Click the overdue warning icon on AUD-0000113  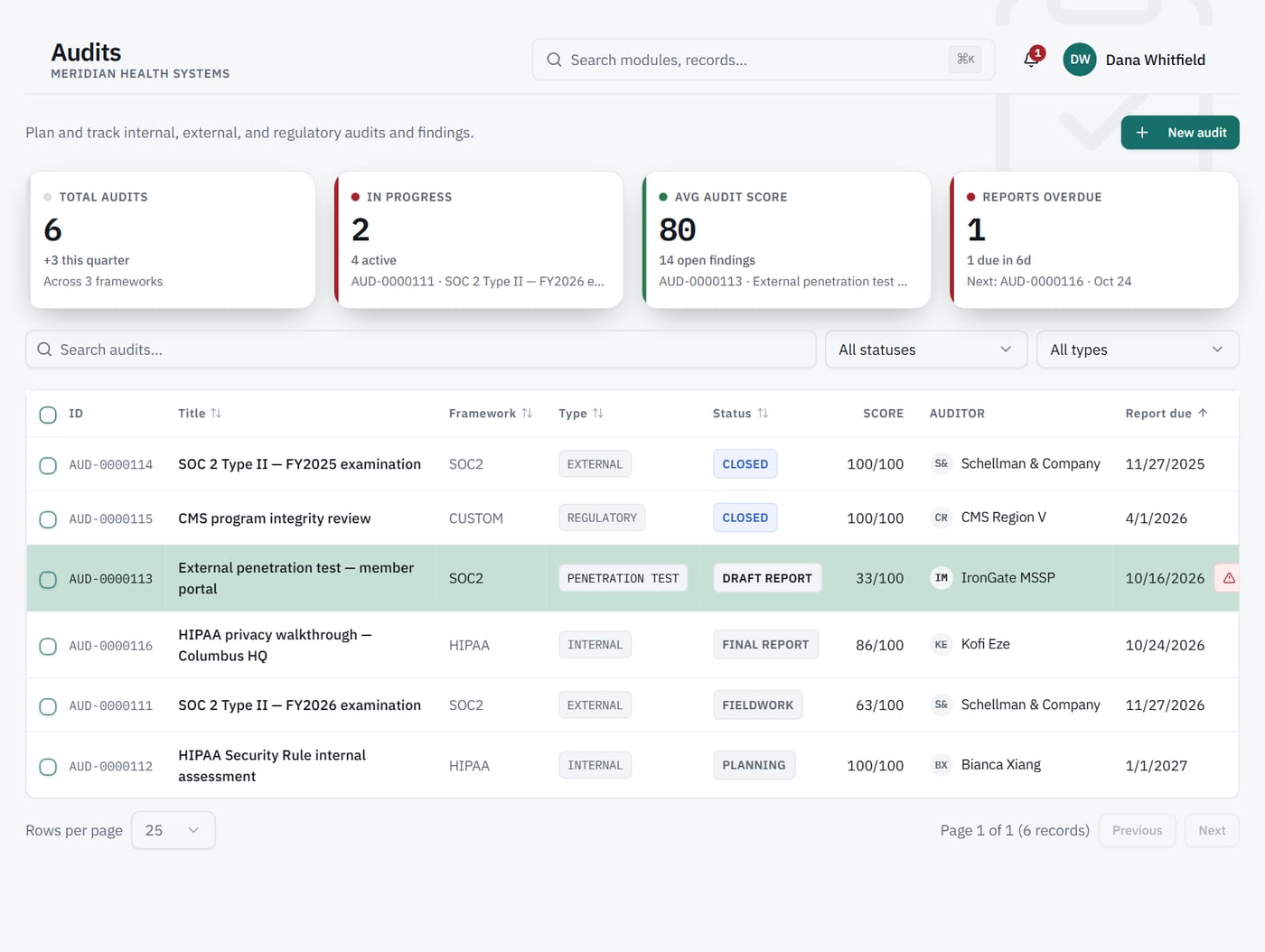click(1229, 578)
